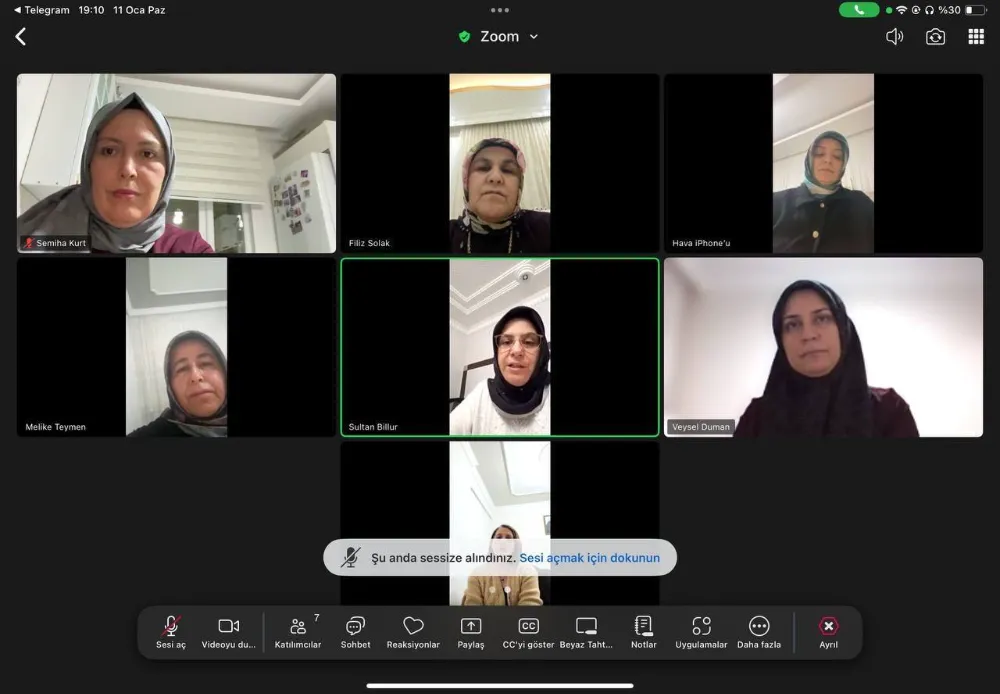The image size is (1000, 694).
Task: Switch camera using the flip icon
Action: pyautogui.click(x=935, y=37)
